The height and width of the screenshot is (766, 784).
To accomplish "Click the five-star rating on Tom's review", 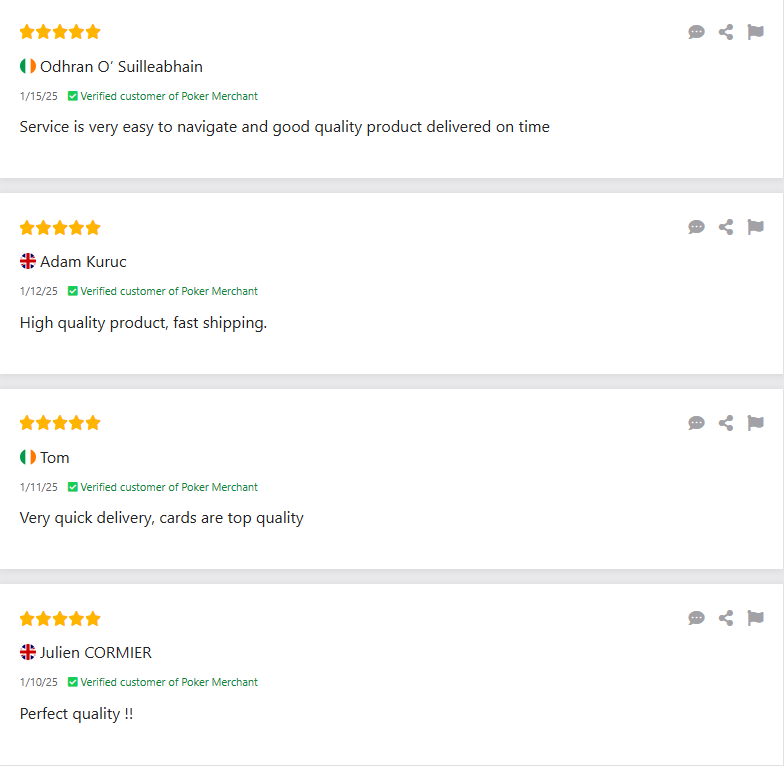I will (60, 423).
